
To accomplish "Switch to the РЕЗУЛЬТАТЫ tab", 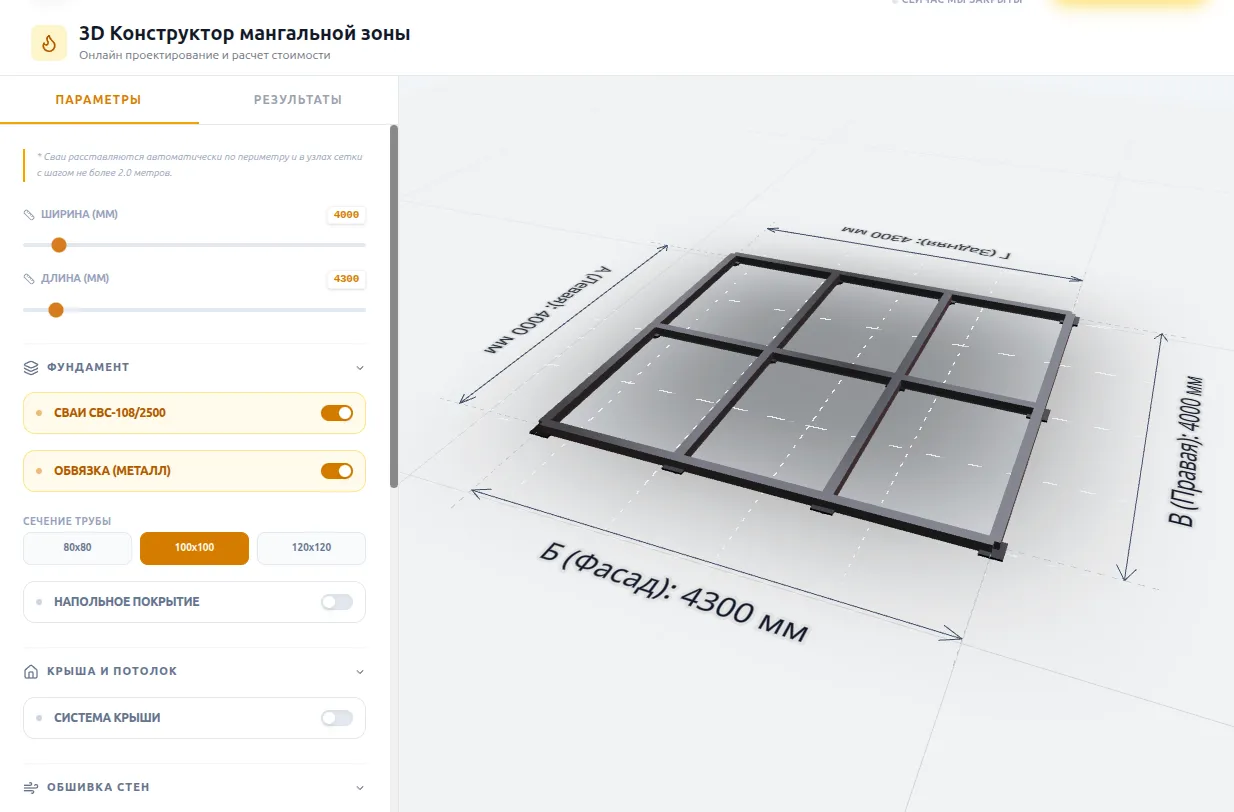I will pos(298,100).
